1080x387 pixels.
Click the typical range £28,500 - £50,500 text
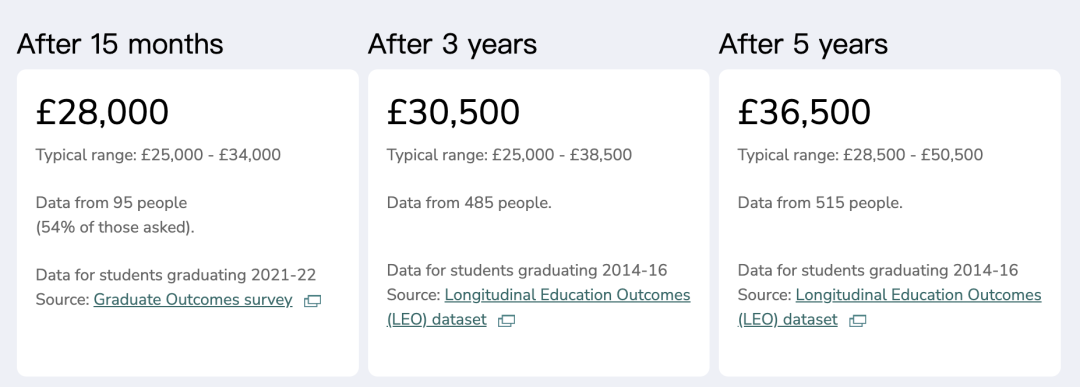(x=861, y=155)
